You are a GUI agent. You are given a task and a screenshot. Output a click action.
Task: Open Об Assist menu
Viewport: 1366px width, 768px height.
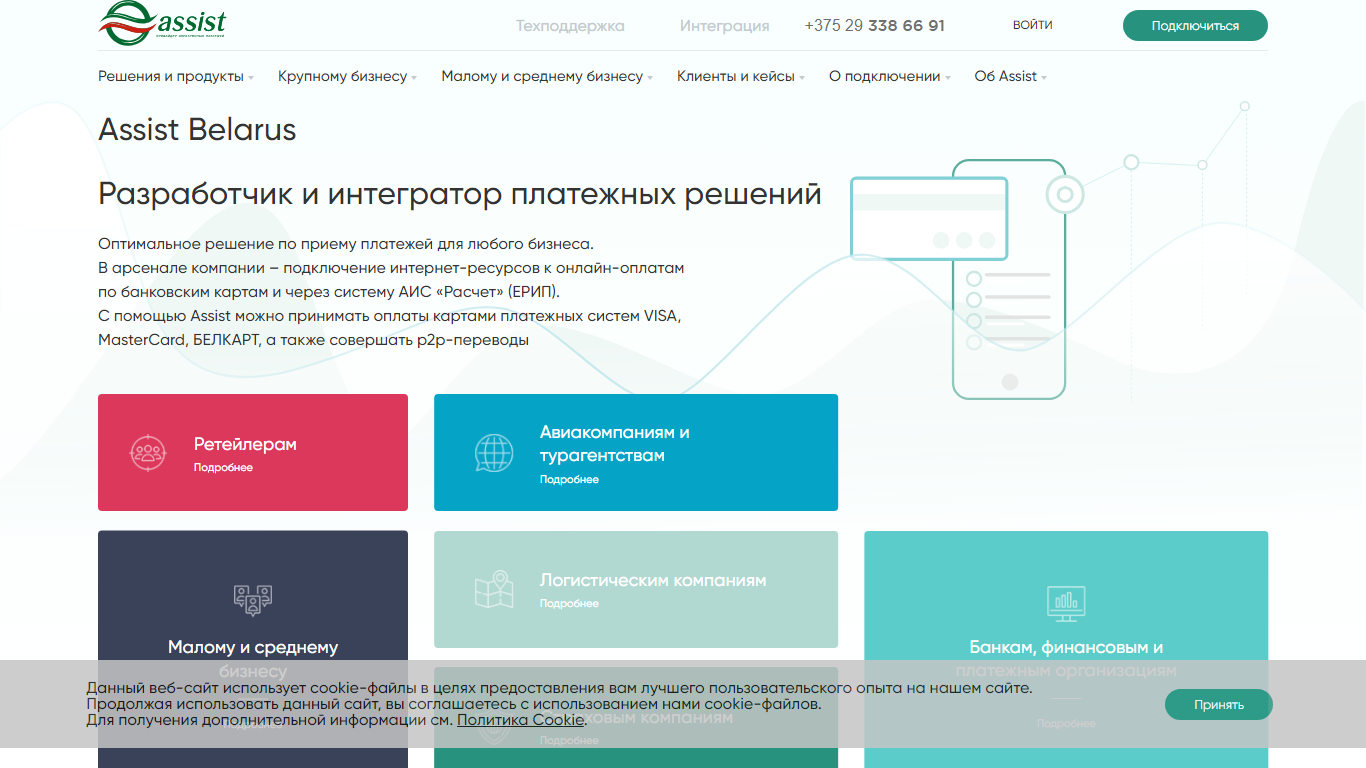tap(1006, 76)
